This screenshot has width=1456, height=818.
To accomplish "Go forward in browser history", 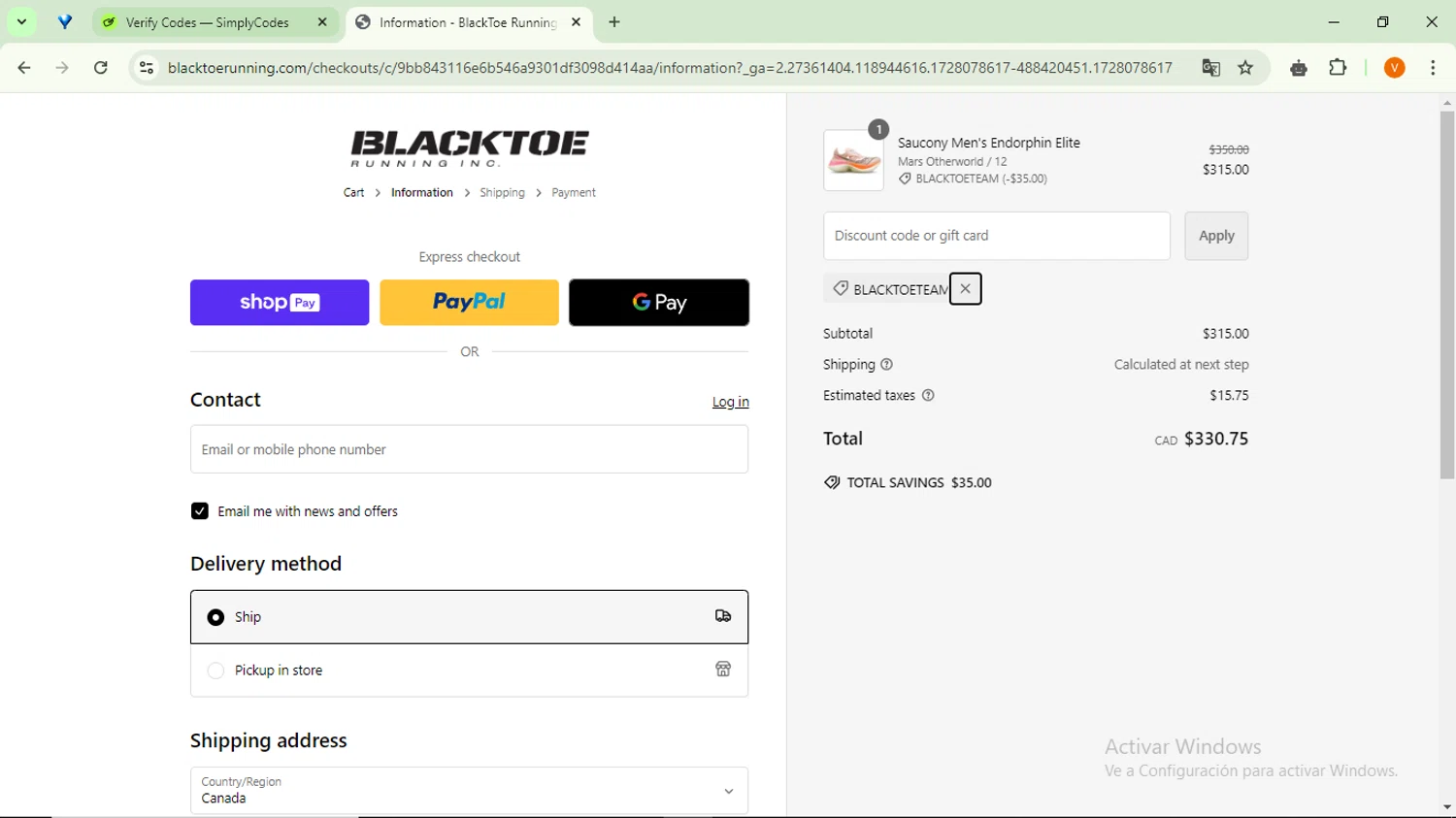I will click(x=62, y=68).
